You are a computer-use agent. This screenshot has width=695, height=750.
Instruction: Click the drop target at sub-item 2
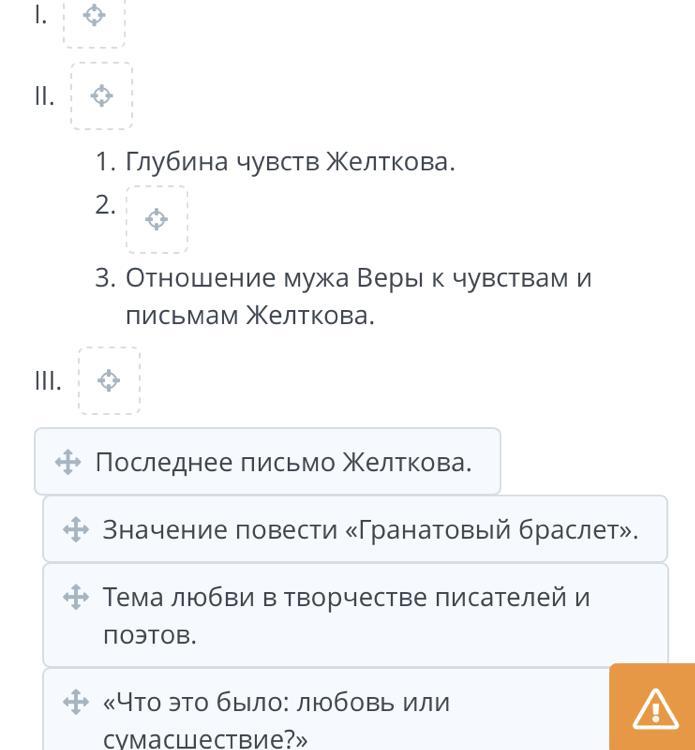coord(156,219)
